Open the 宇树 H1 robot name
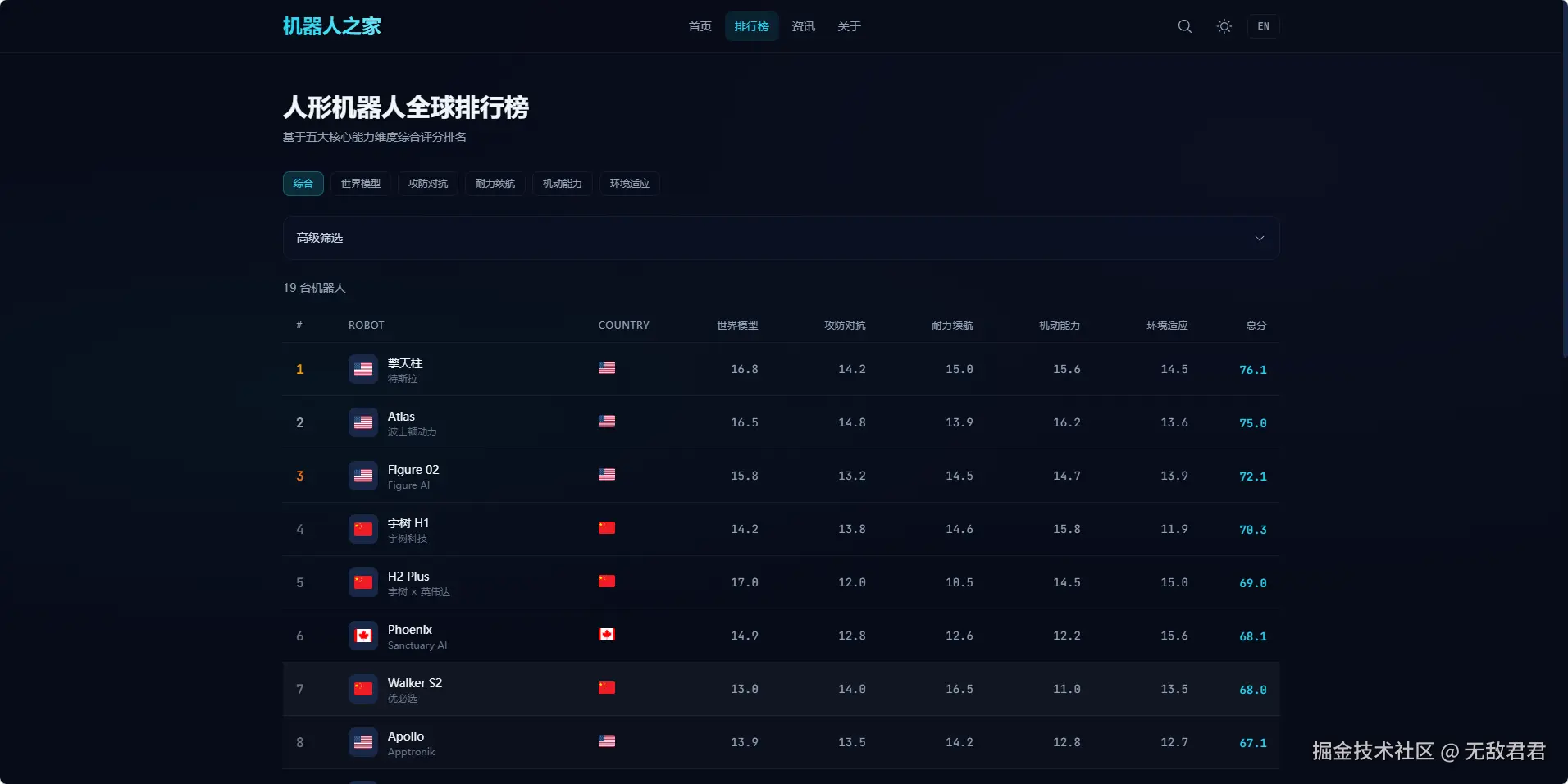 [408, 523]
